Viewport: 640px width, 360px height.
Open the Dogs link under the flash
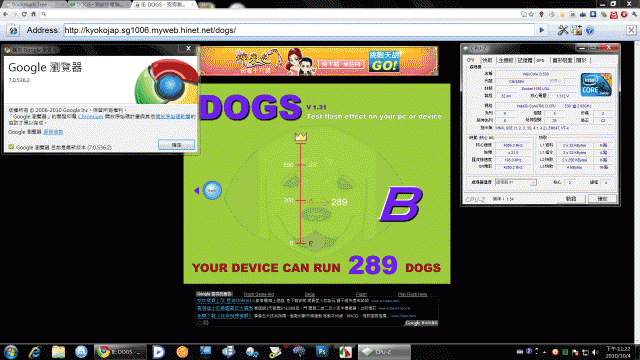(x=310, y=294)
